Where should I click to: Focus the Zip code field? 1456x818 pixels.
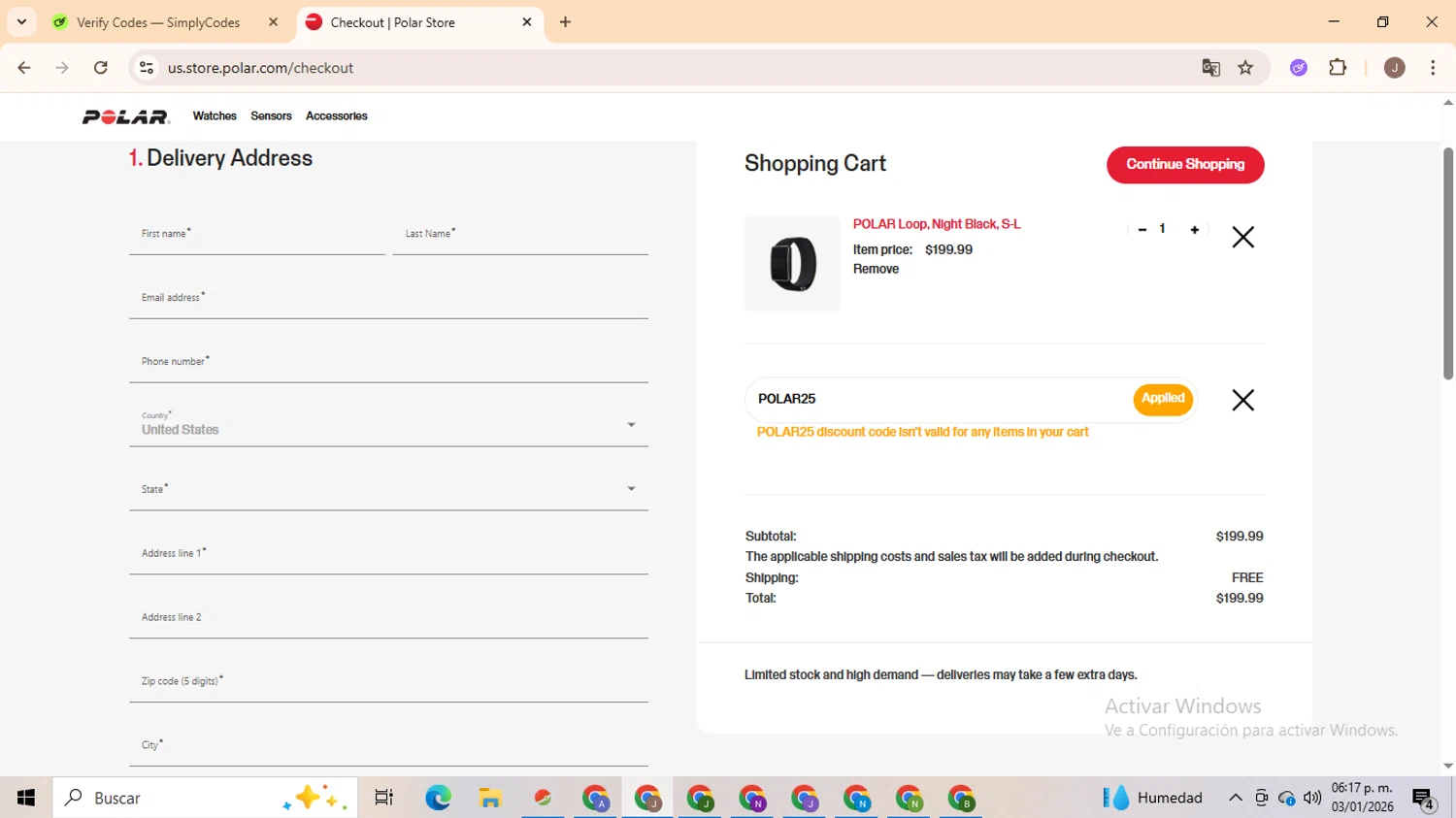click(388, 681)
